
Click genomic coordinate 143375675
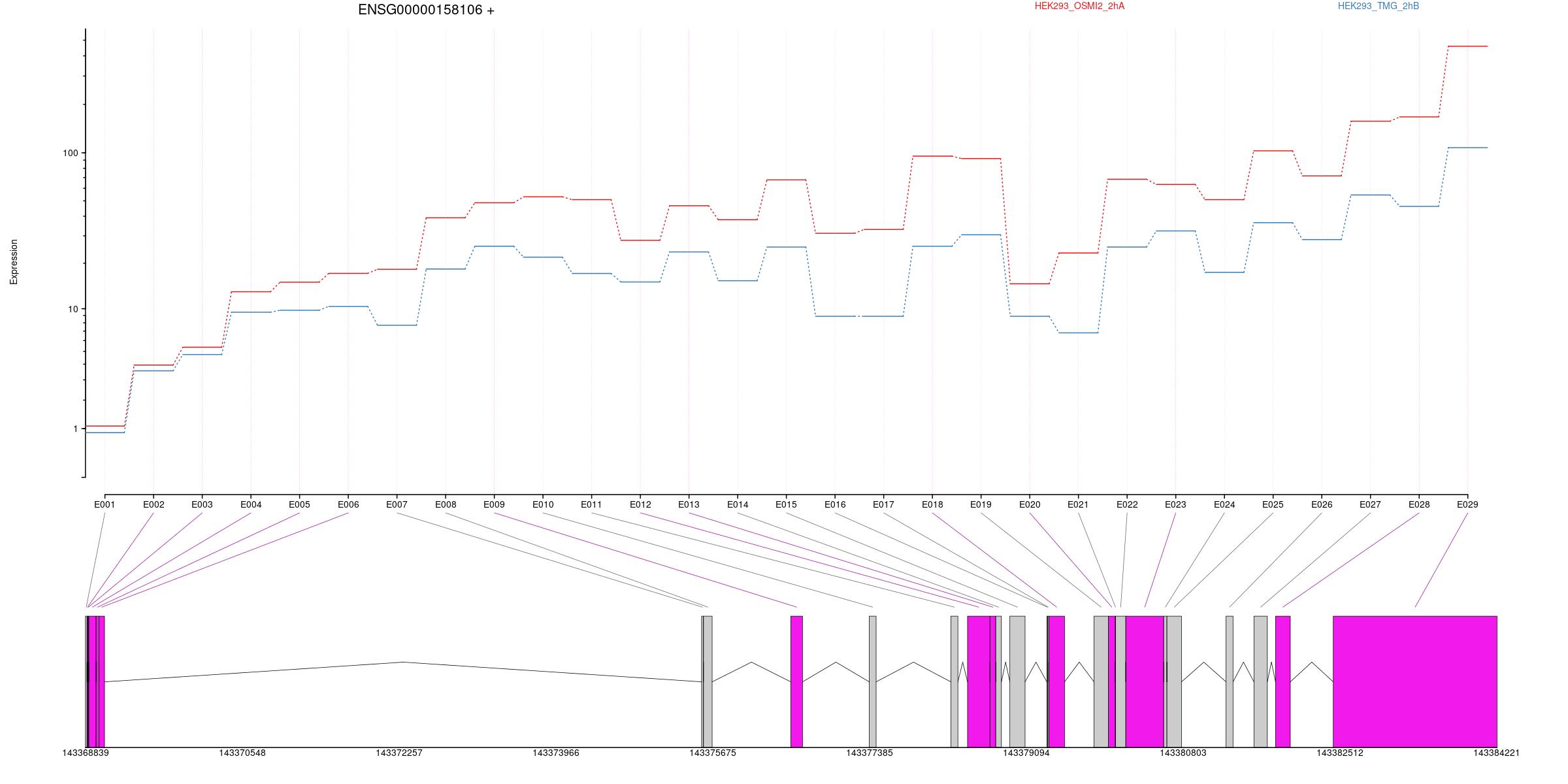pos(713,753)
